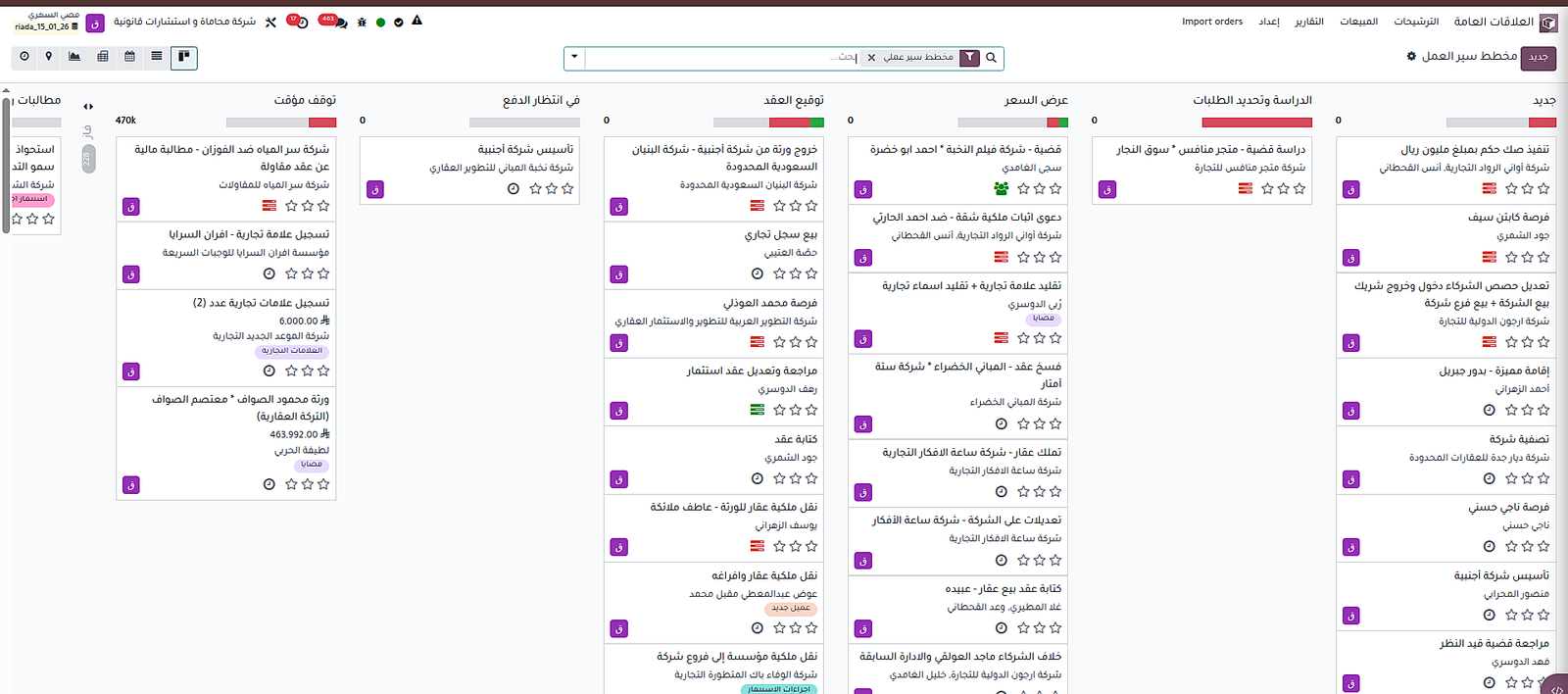Set middle star on 'كتابة عقد بيع عقار - عبيده' card
Viewport: 1568px width, 694px height.
pyautogui.click(x=1040, y=628)
